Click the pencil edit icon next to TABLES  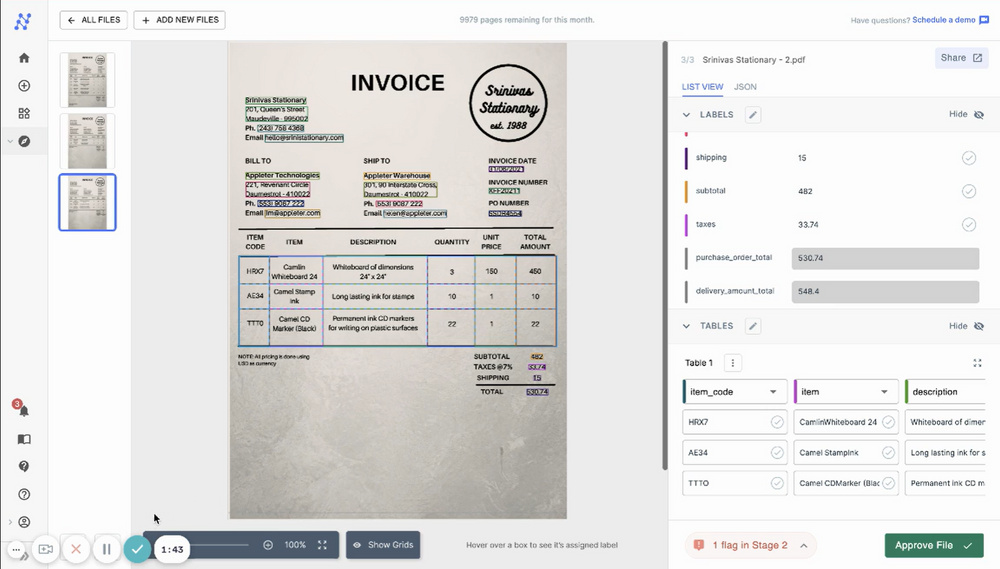pos(753,326)
